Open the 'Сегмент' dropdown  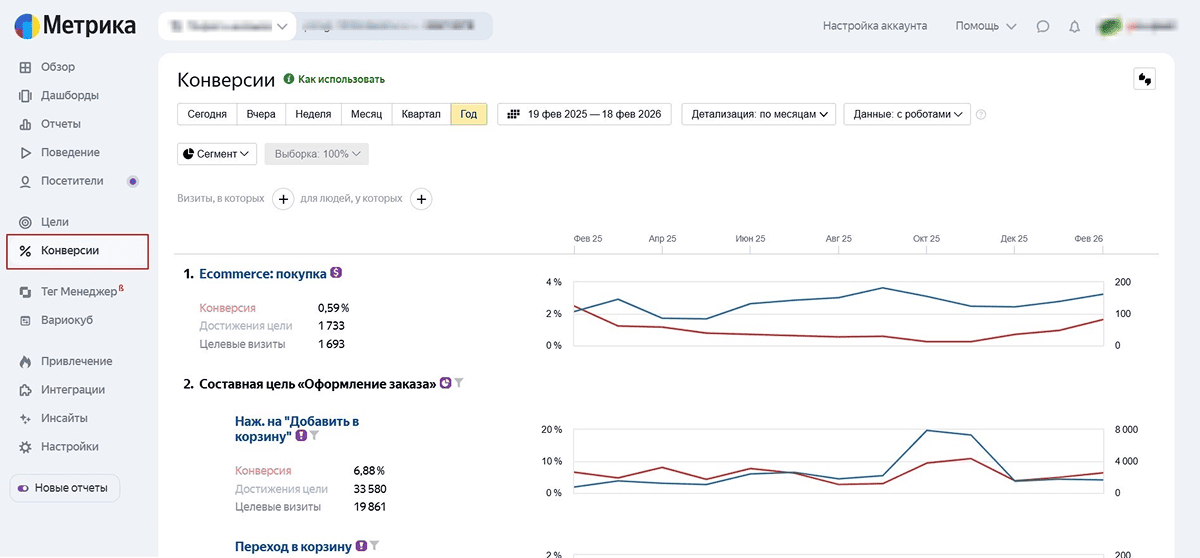(x=217, y=154)
